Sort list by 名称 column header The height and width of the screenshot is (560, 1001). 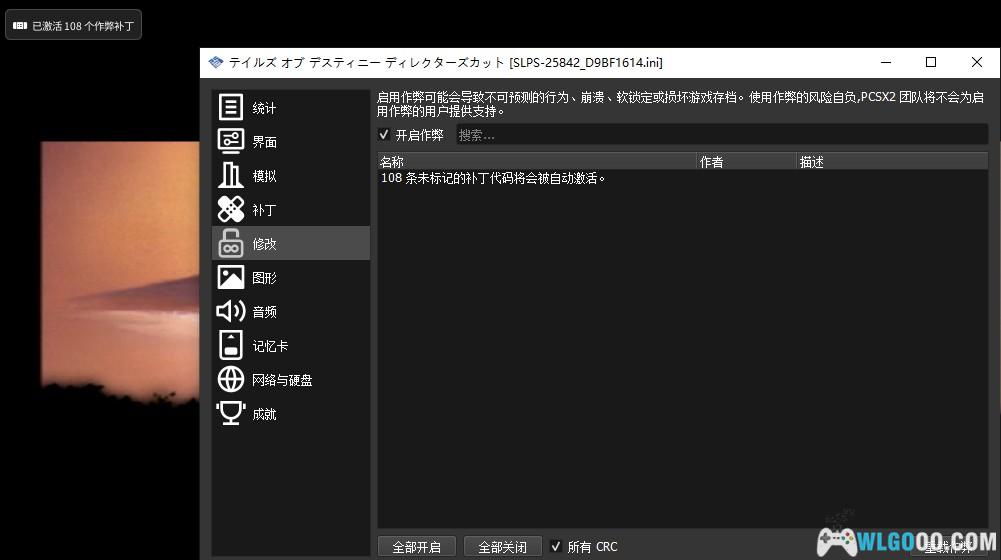pyautogui.click(x=536, y=162)
